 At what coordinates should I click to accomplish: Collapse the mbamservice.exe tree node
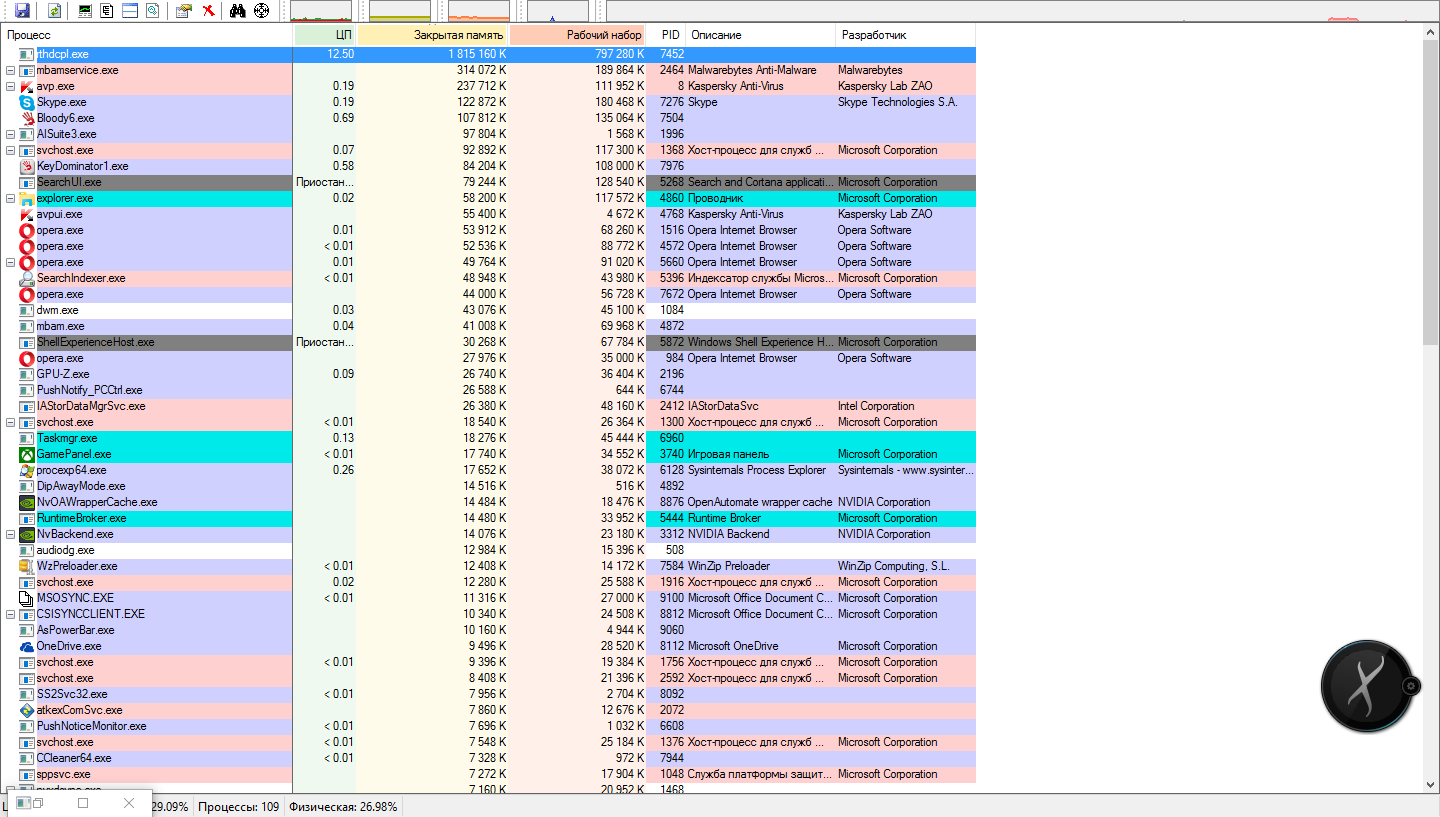pyautogui.click(x=10, y=70)
